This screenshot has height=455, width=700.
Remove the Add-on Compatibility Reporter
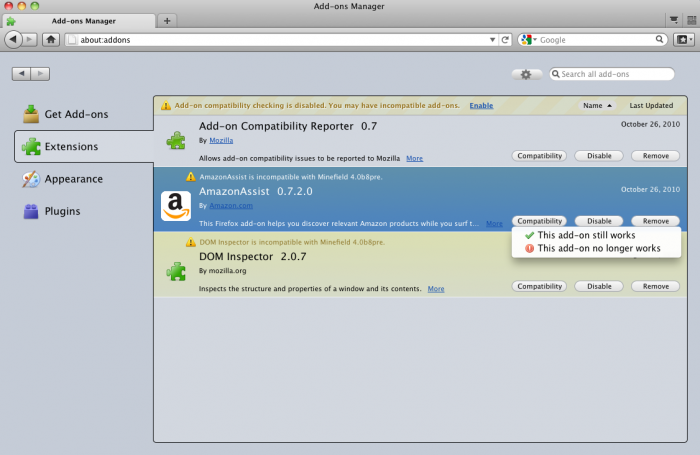pyautogui.click(x=655, y=156)
